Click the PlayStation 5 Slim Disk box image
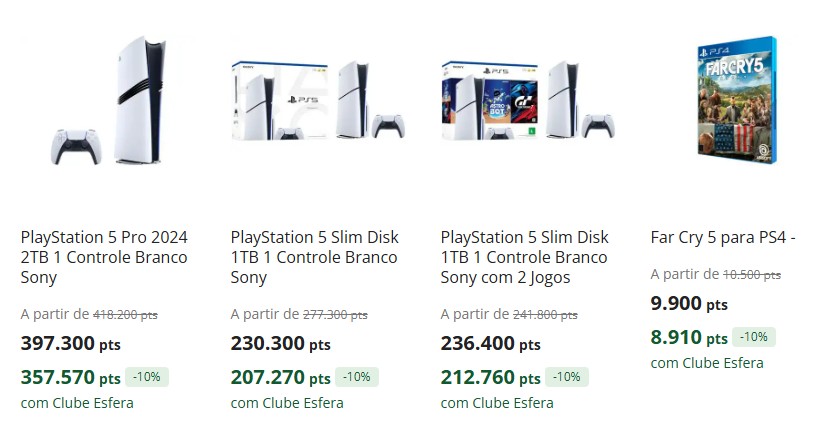This screenshot has height=430, width=819. pyautogui.click(x=318, y=102)
